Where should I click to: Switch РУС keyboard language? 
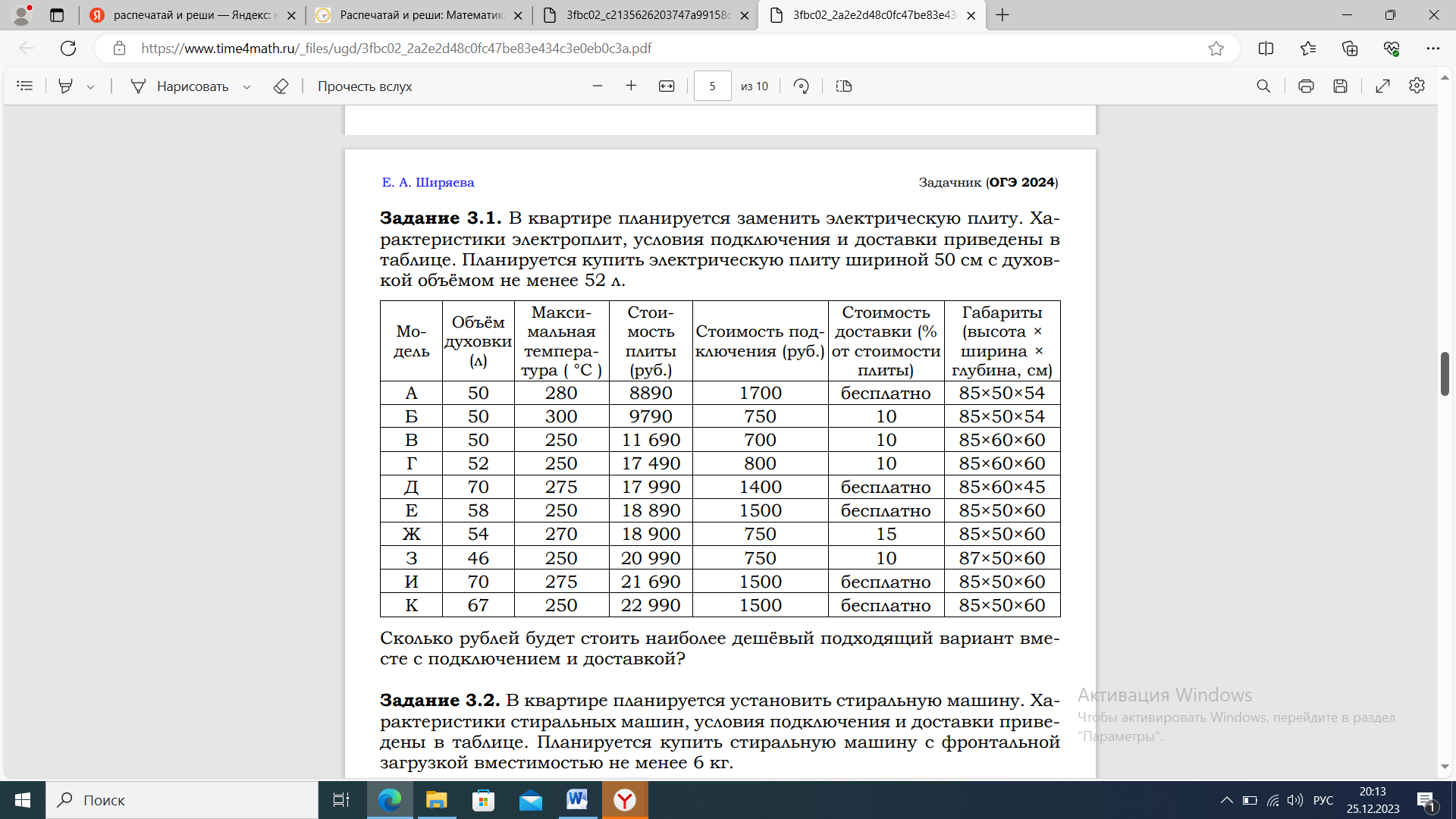pyautogui.click(x=1323, y=800)
